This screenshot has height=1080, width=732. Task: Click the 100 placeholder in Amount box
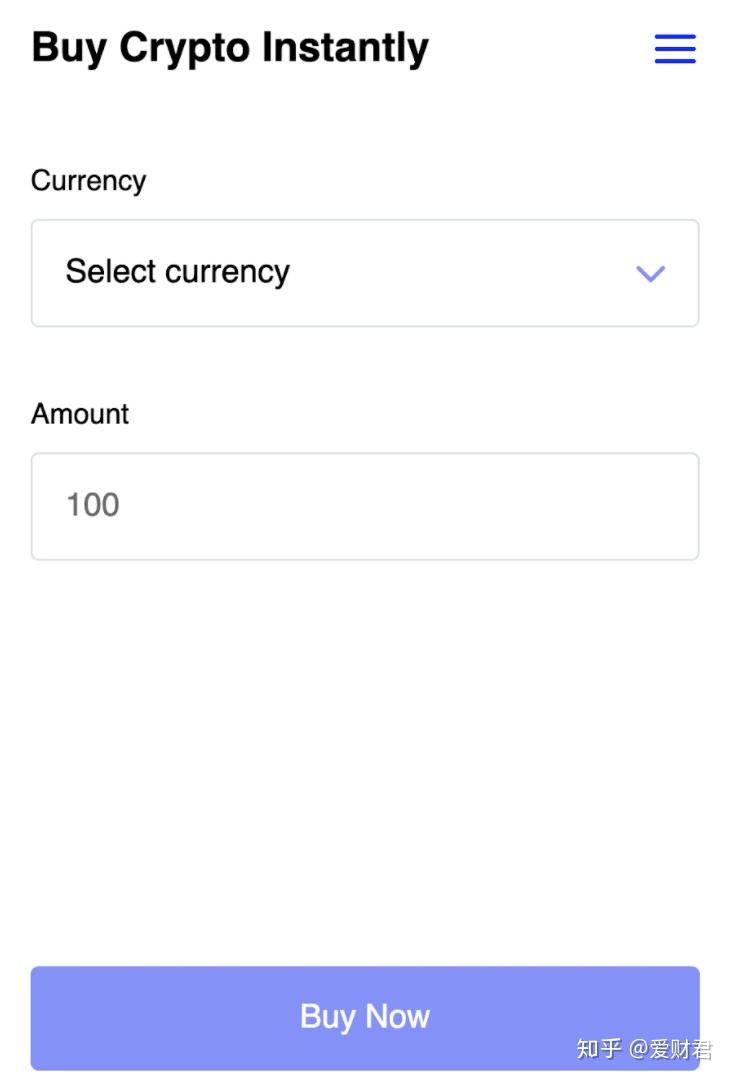pos(92,505)
